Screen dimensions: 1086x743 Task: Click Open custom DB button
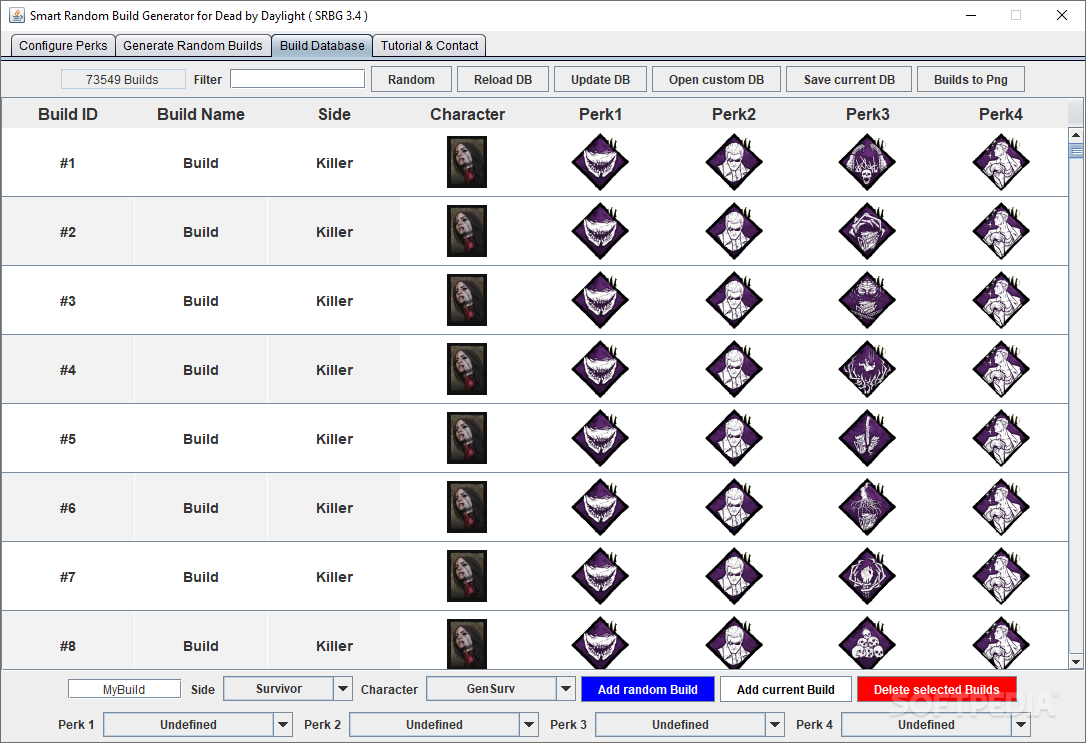716,80
